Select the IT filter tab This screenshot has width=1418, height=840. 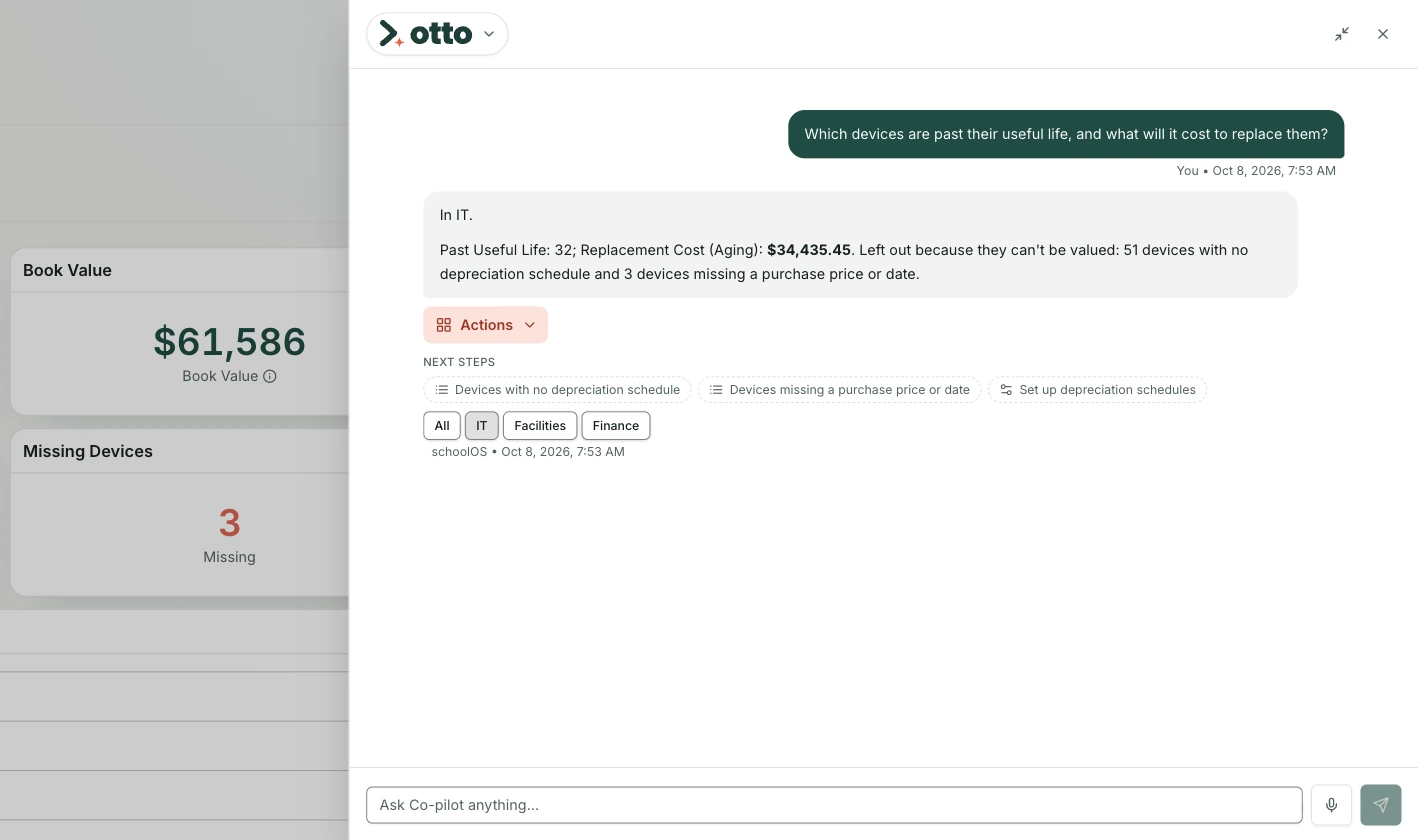click(481, 426)
